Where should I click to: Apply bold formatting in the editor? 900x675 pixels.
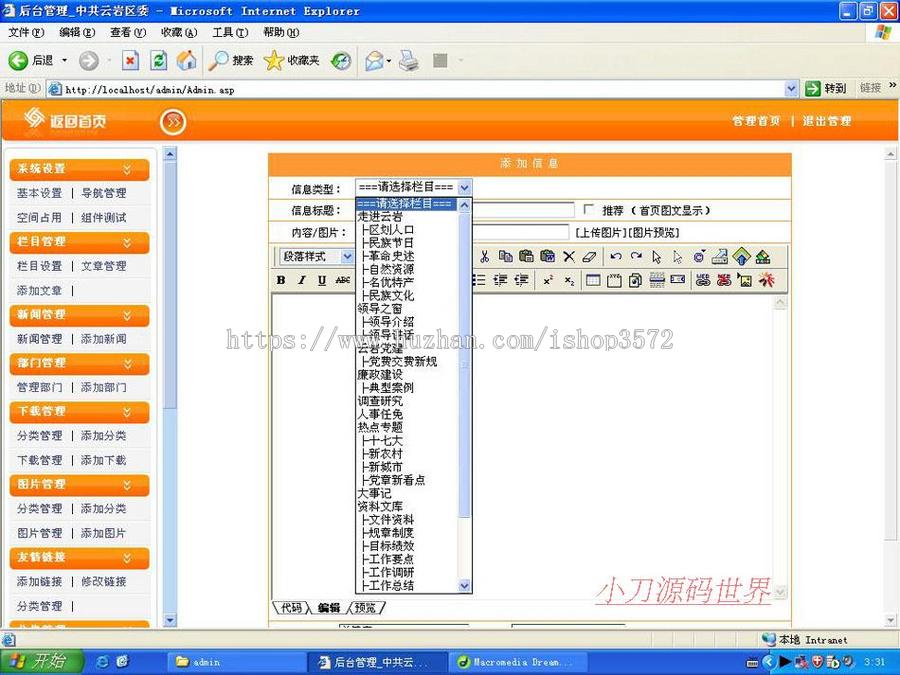coord(279,281)
